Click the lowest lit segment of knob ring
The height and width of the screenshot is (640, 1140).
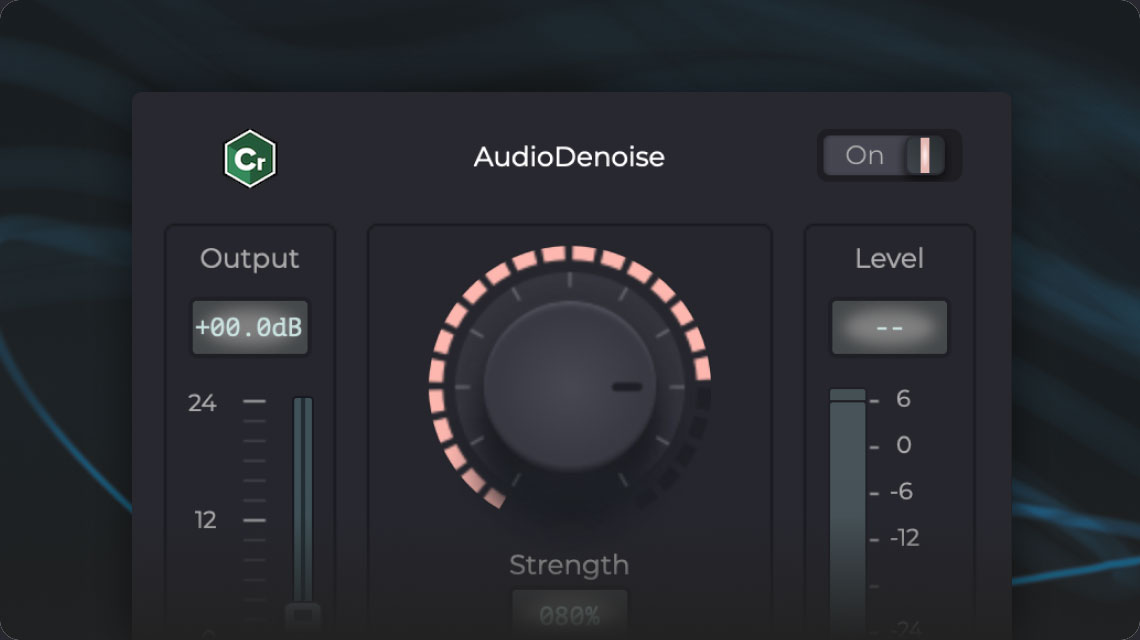494,497
